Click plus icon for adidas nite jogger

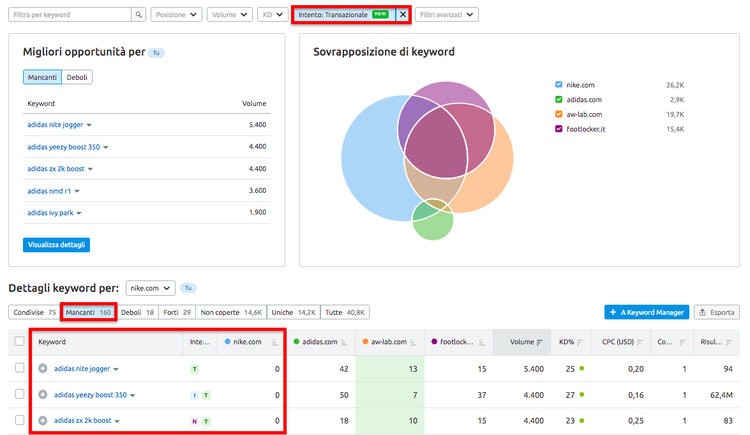[43, 368]
